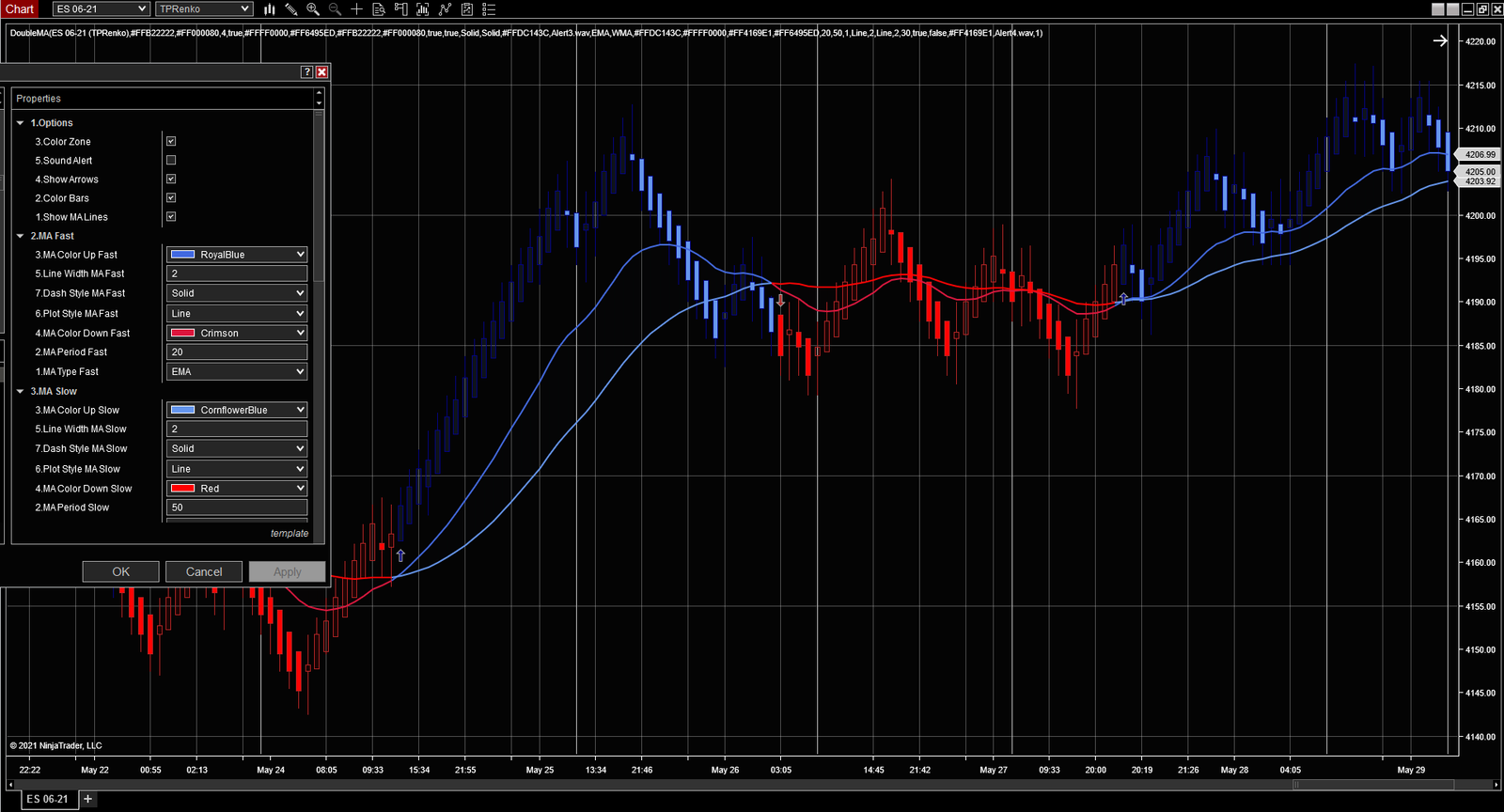
Task: Collapse the 2.MA Fast section
Action: [x=21, y=236]
